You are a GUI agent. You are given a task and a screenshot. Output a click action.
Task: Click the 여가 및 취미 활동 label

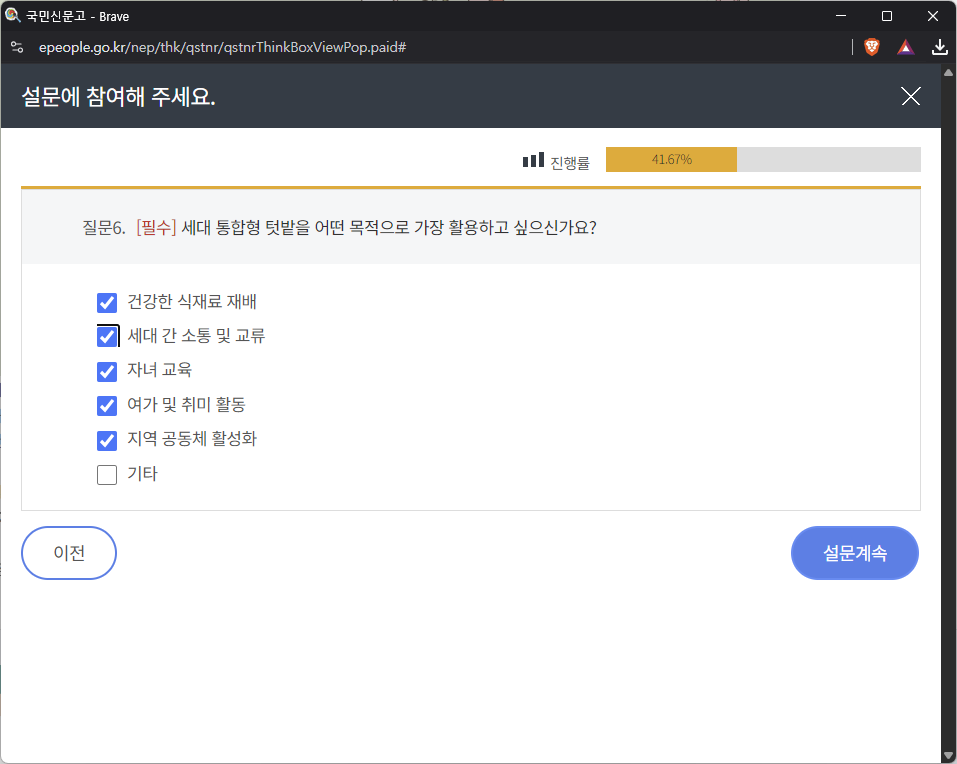point(186,405)
